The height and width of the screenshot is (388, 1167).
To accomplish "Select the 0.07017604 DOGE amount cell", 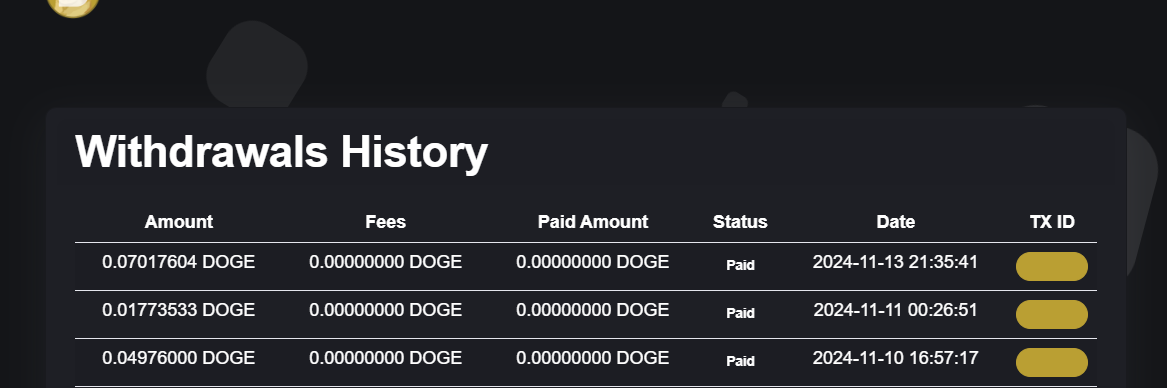I will pyautogui.click(x=179, y=262).
